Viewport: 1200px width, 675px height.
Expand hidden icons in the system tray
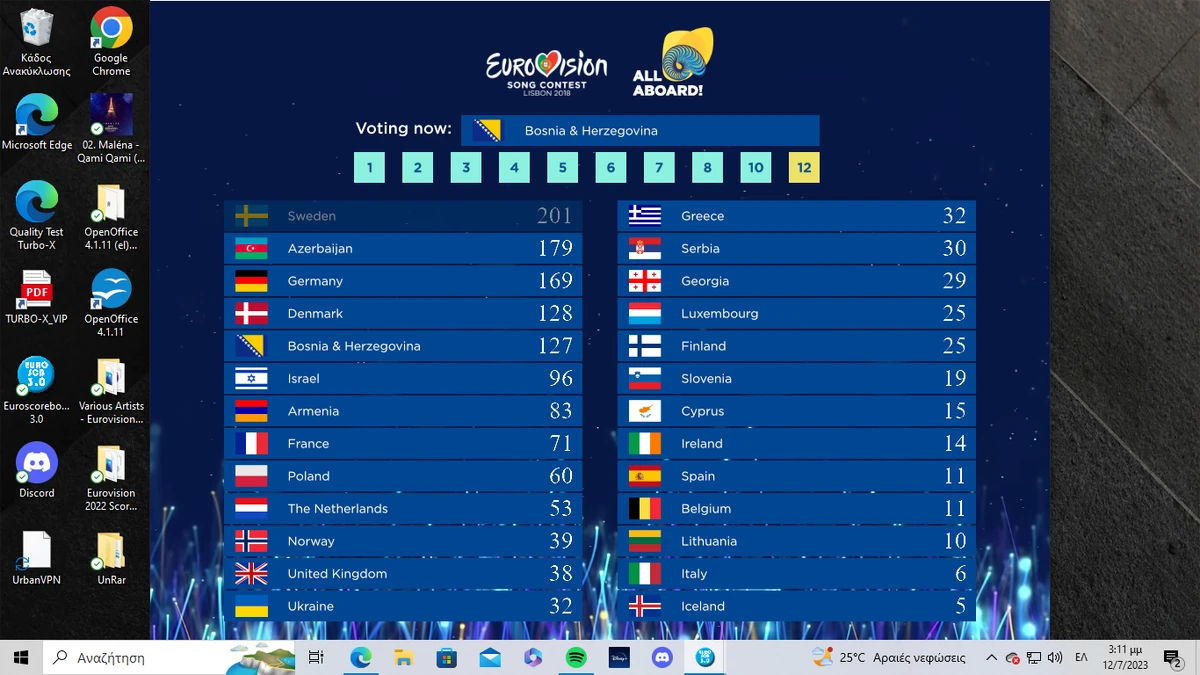pyautogui.click(x=991, y=658)
